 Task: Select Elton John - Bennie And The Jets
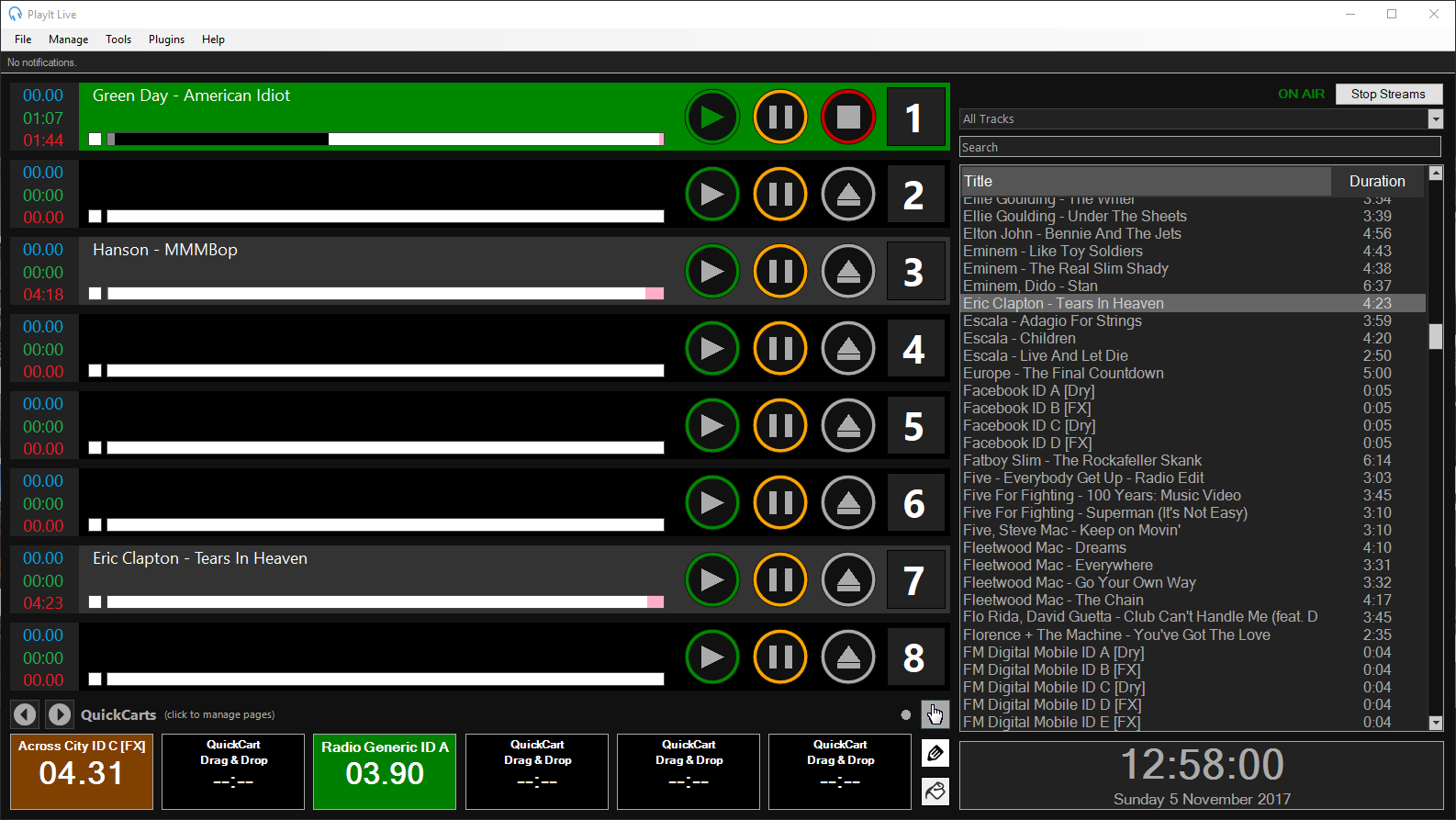(1193, 233)
